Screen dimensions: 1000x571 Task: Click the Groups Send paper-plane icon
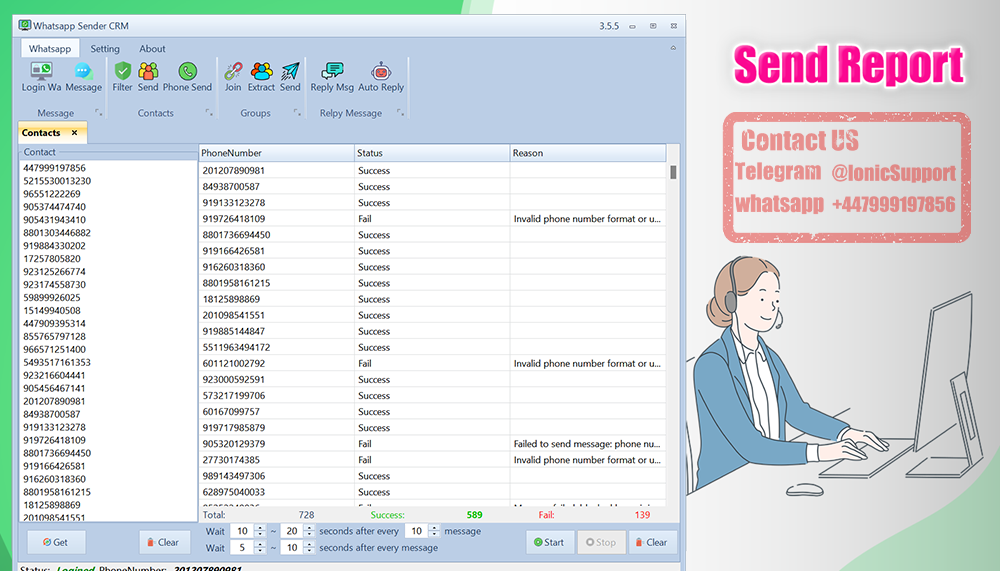290,77
